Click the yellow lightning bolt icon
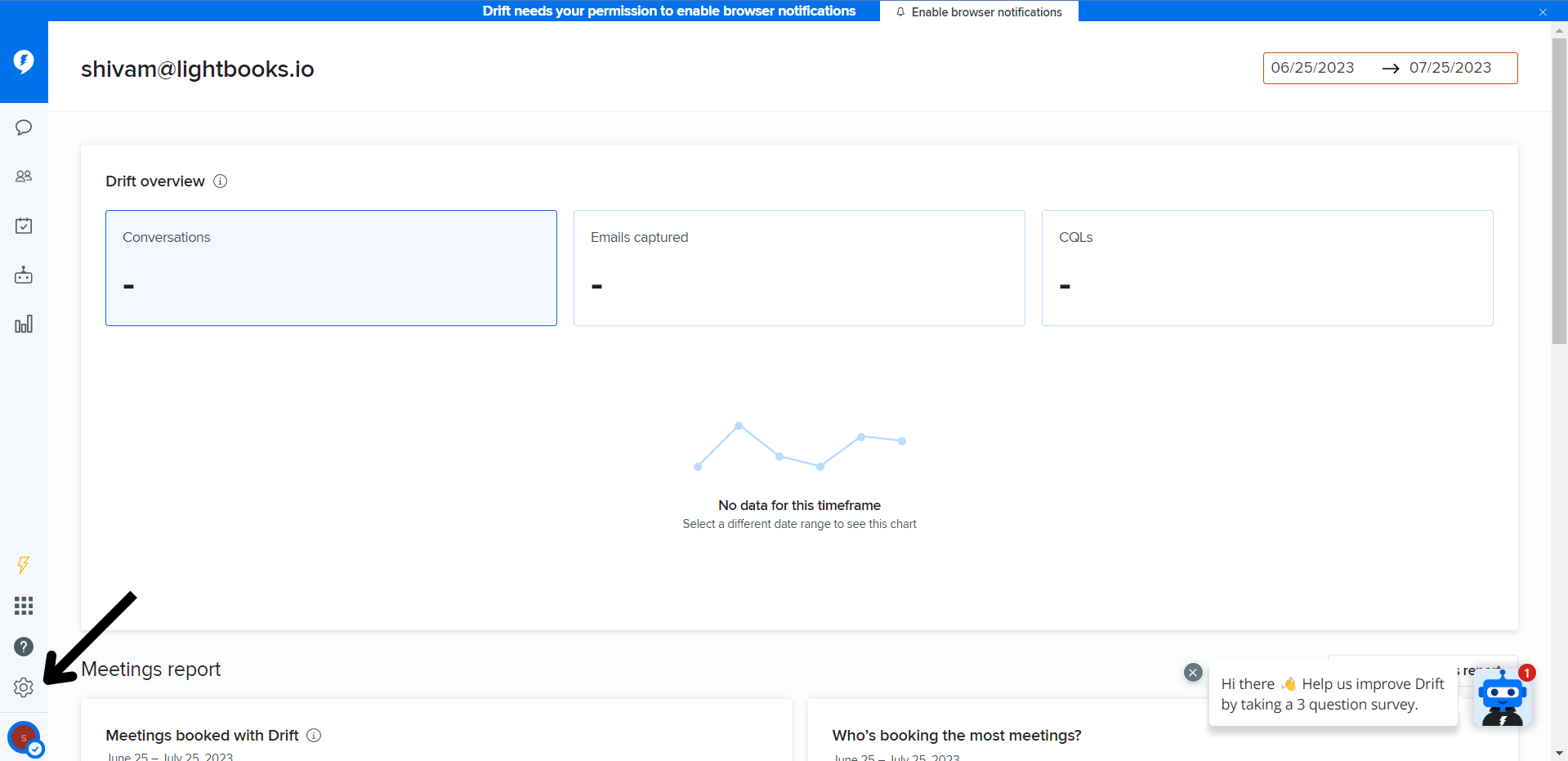The height and width of the screenshot is (761, 1568). coord(24,565)
